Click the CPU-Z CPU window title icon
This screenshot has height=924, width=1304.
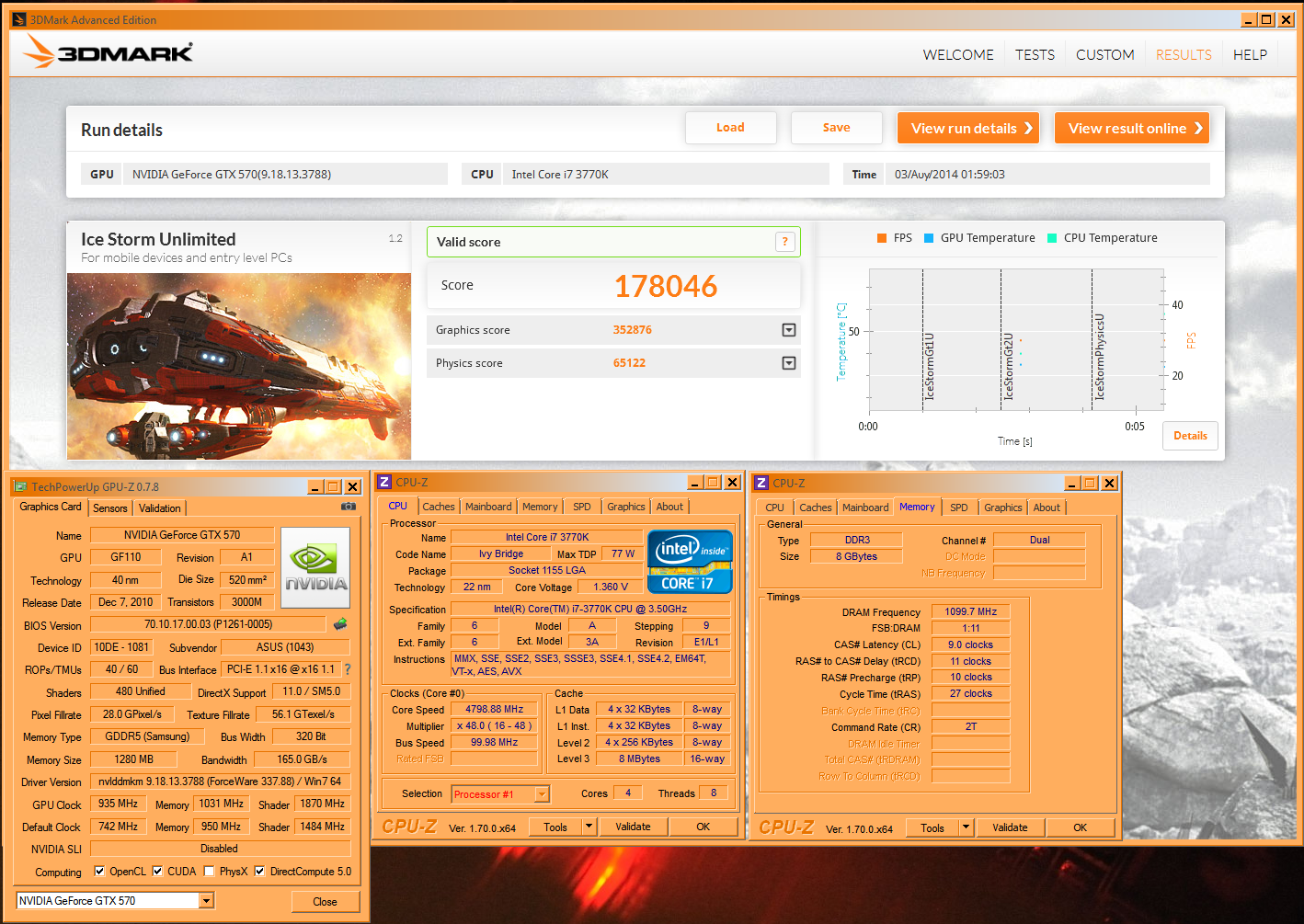(x=385, y=482)
